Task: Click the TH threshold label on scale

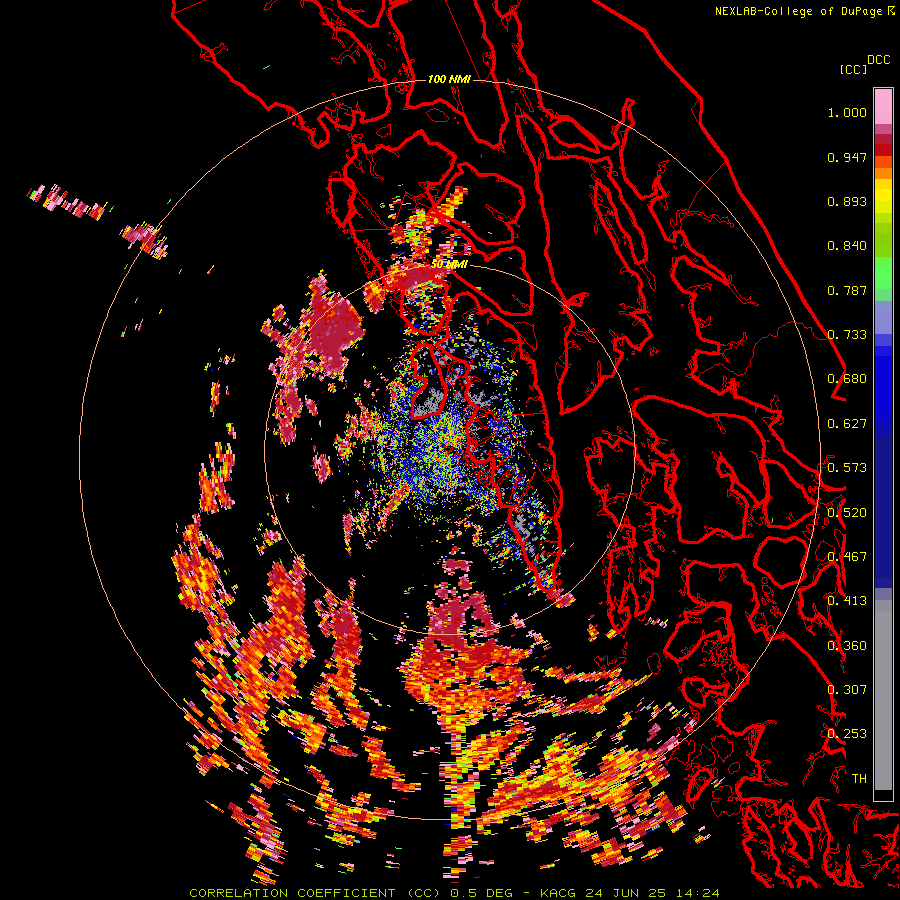Action: tap(859, 778)
